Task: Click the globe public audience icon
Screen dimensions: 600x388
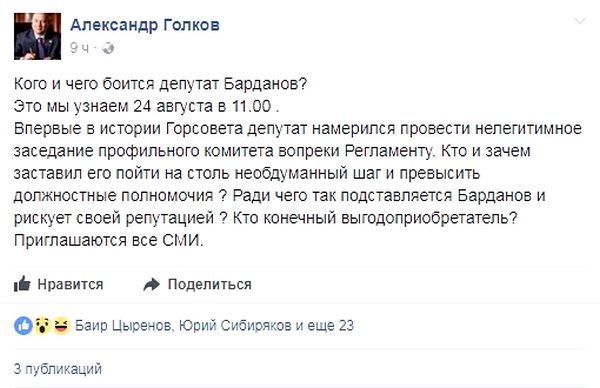Action: [108, 48]
